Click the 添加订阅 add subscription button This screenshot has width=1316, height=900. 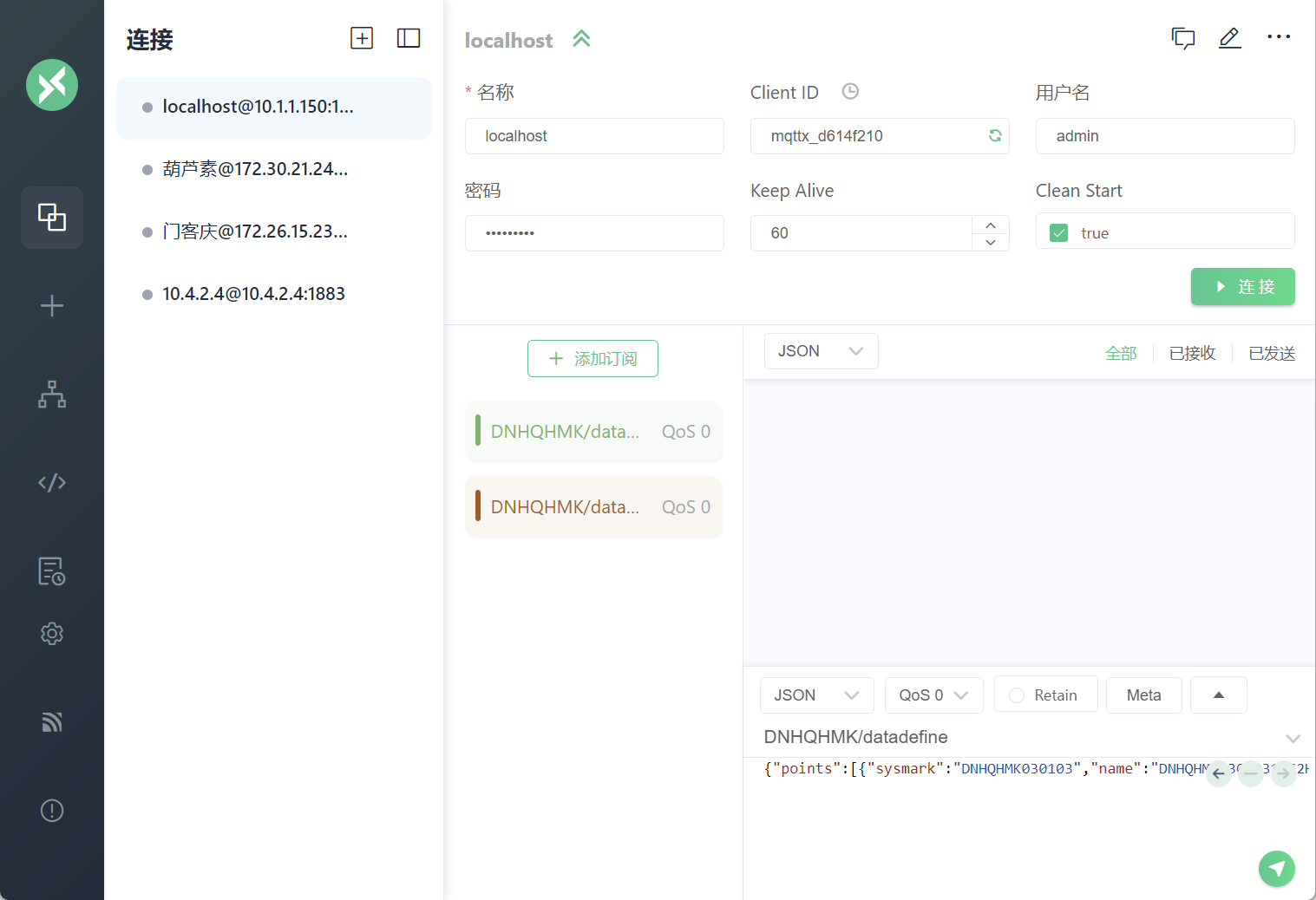point(593,359)
